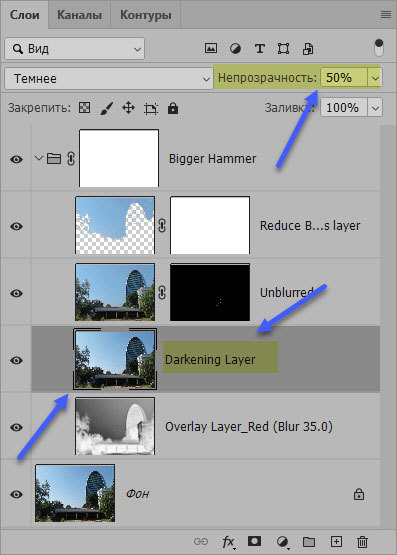The width and height of the screenshot is (397, 555).
Task: Select Overlay Layer_Red grayscale thumbnail
Action: 115,426
